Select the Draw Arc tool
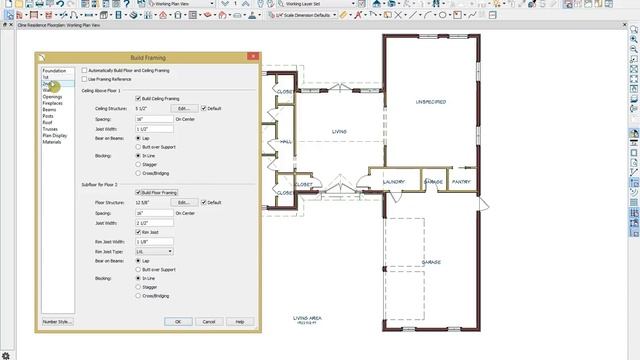640x360 pixels. point(427,16)
